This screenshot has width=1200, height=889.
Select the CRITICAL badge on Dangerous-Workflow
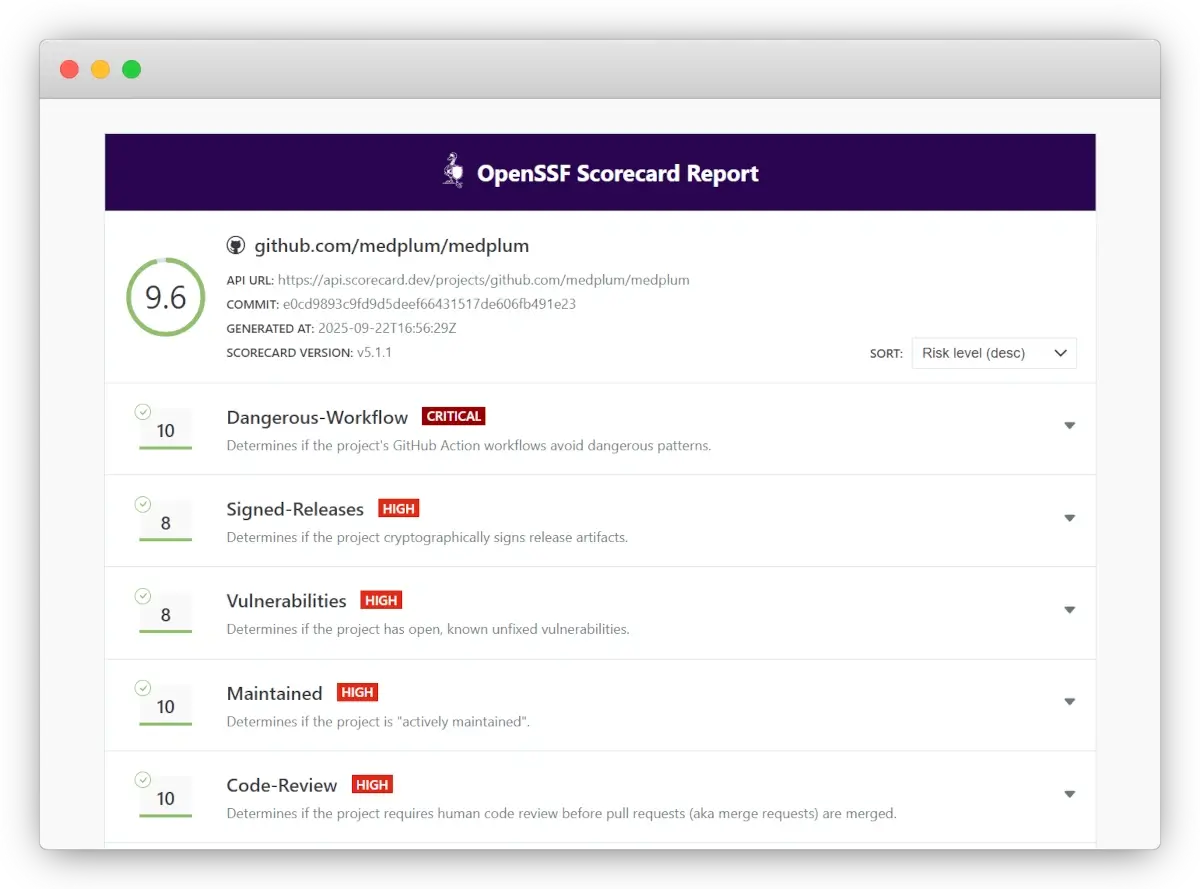pyautogui.click(x=453, y=416)
